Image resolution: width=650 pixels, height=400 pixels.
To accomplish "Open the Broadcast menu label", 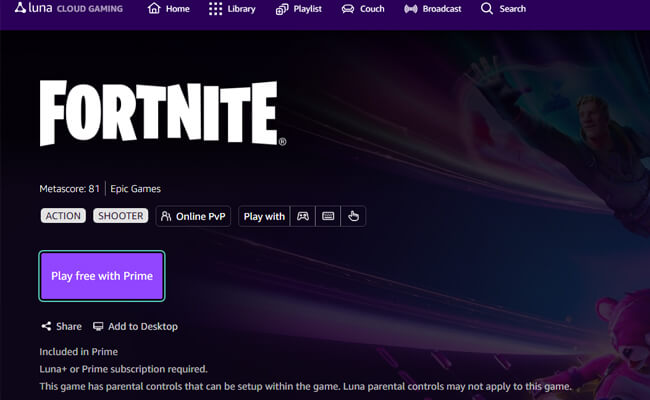I will click(442, 9).
